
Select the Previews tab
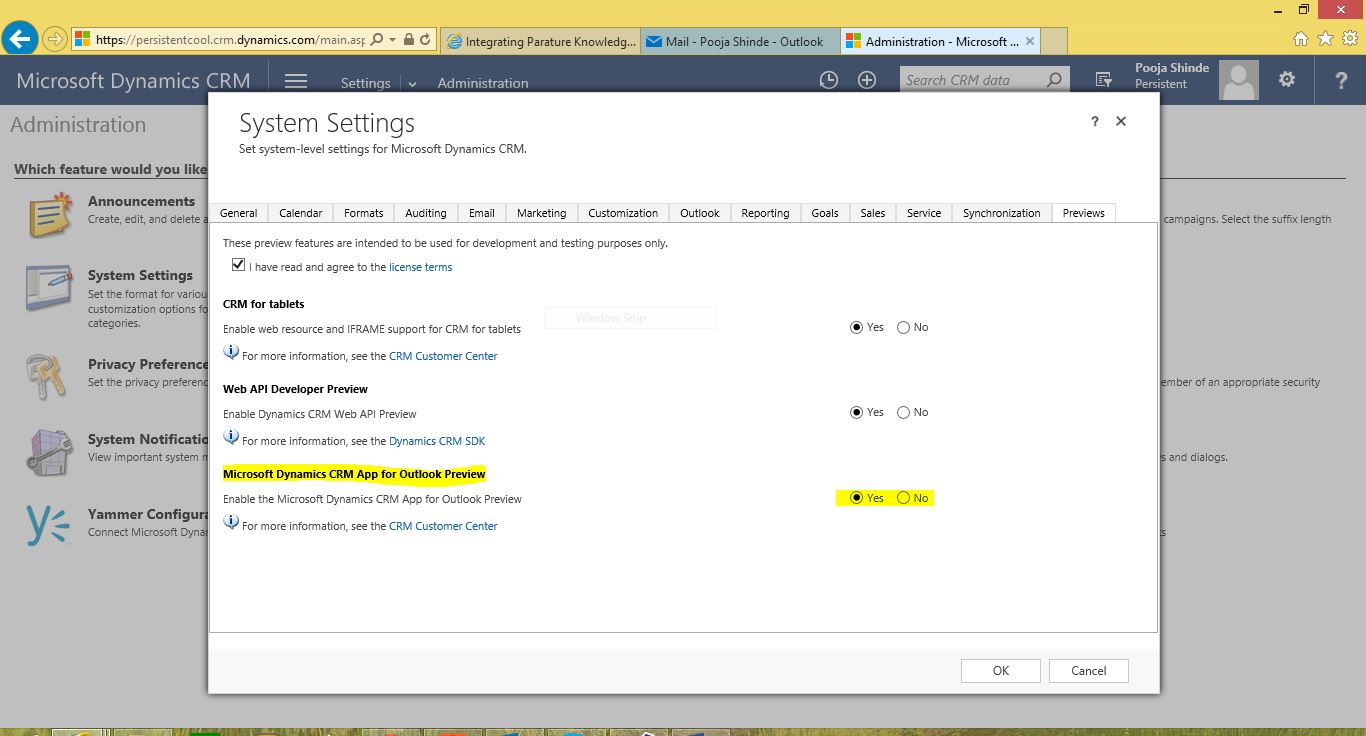1084,213
